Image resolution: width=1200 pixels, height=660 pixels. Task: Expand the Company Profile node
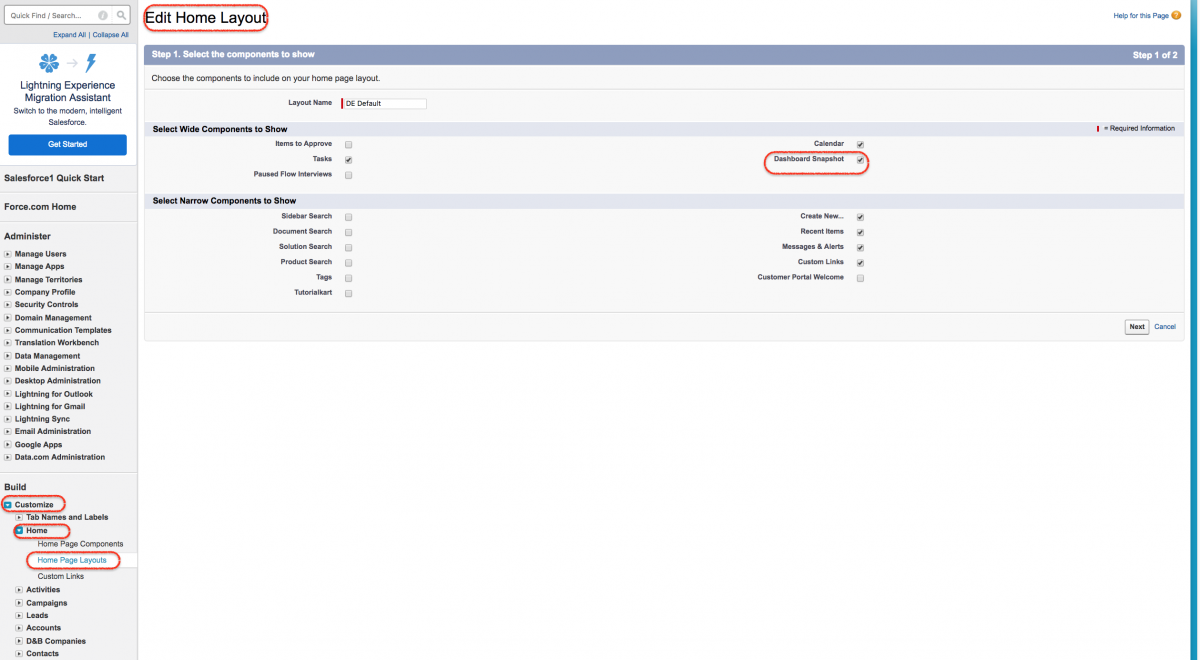(x=8, y=292)
